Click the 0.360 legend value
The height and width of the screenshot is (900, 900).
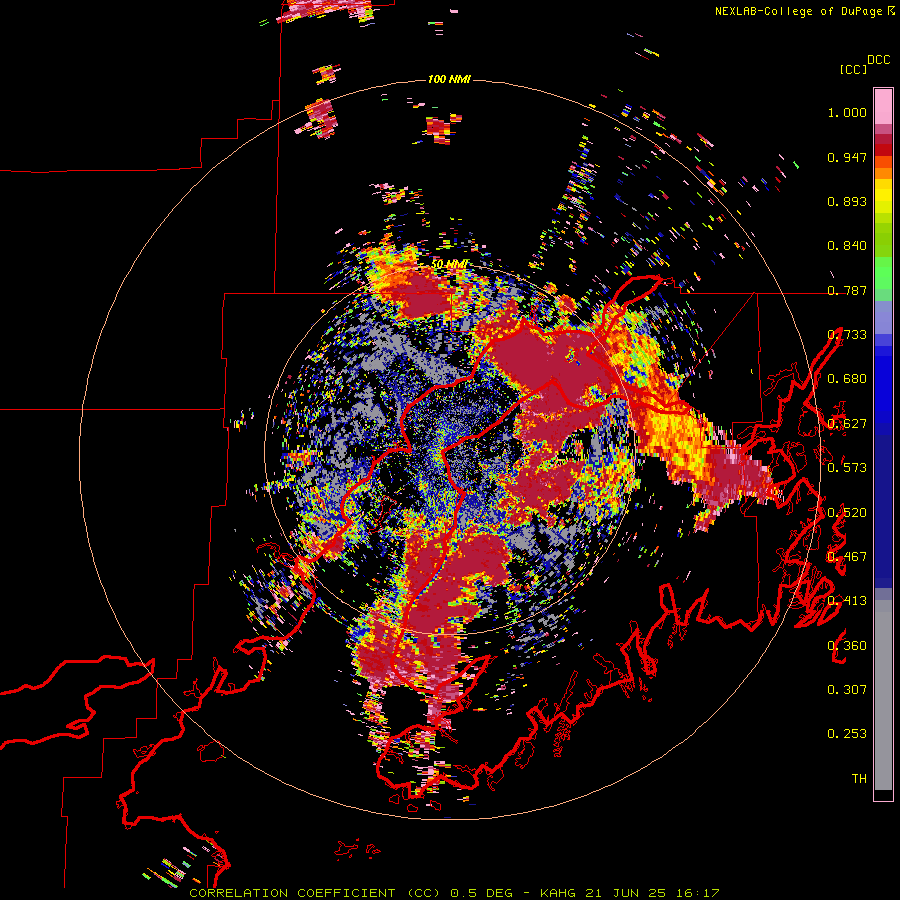847,646
